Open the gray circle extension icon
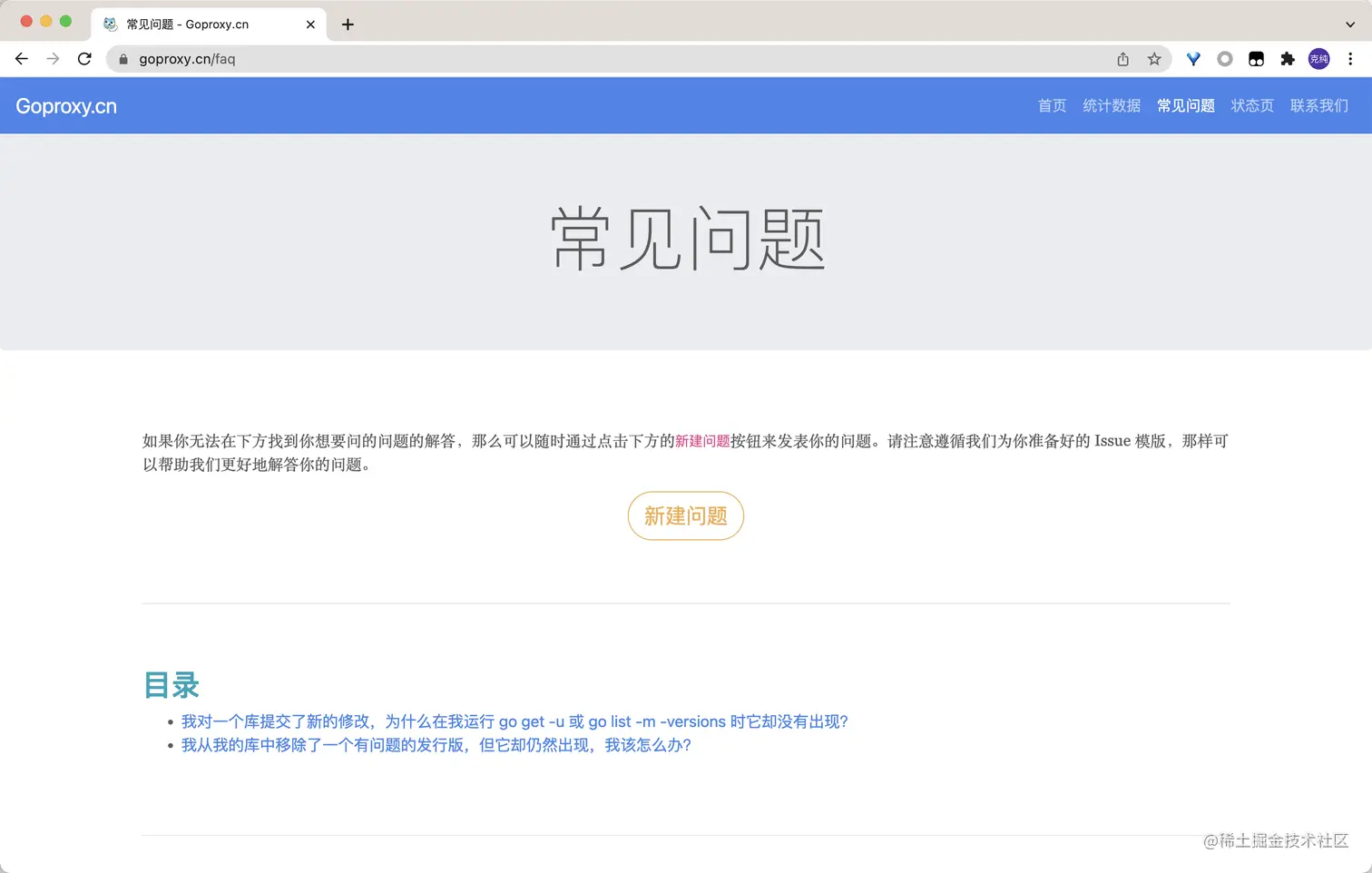The width and height of the screenshot is (1372, 873). click(x=1225, y=59)
